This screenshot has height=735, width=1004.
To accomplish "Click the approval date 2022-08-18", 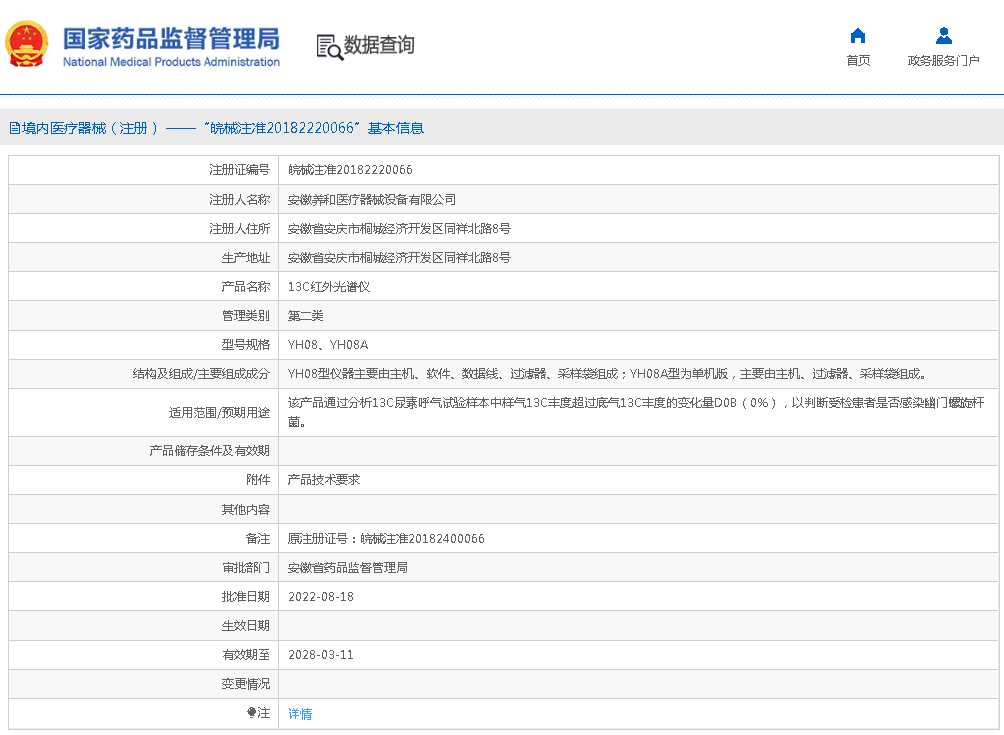I will (x=320, y=597).
